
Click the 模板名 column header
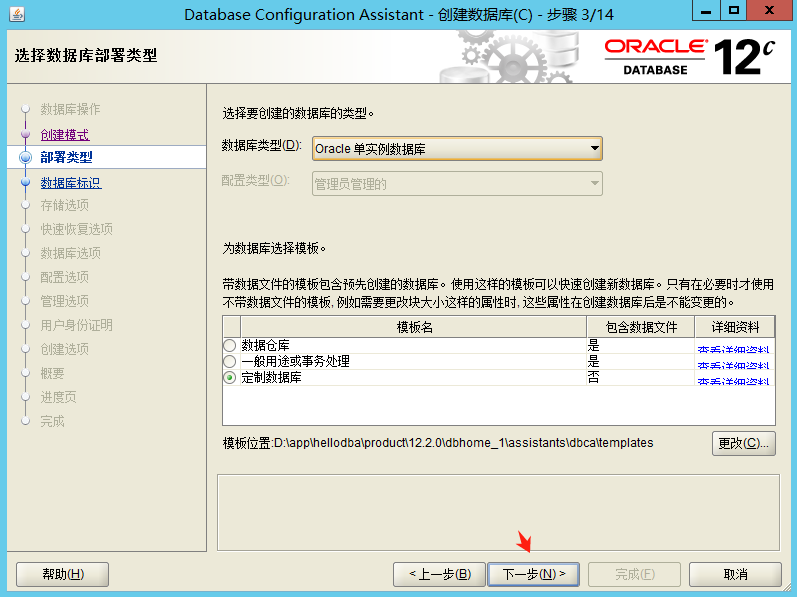(x=414, y=327)
